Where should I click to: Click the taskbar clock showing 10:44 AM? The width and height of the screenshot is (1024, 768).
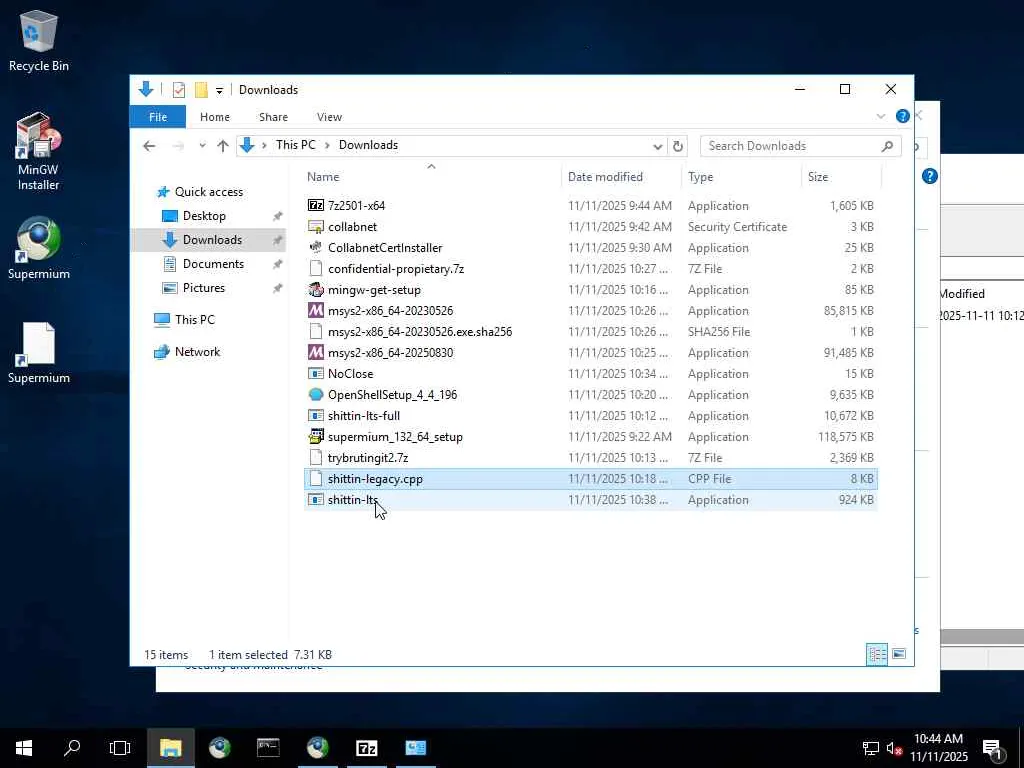[x=938, y=748]
